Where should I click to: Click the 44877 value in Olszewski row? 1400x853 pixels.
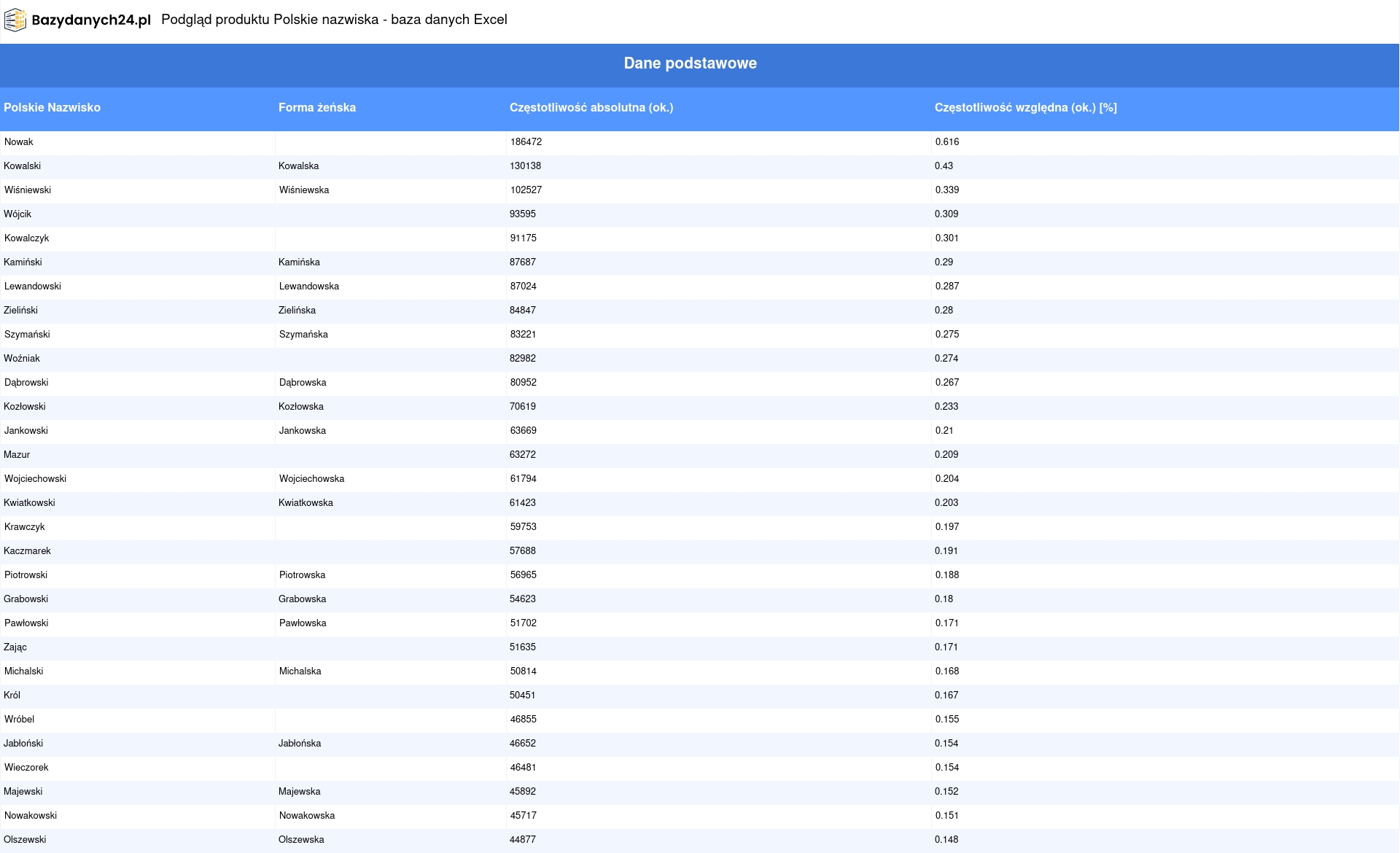click(x=523, y=840)
